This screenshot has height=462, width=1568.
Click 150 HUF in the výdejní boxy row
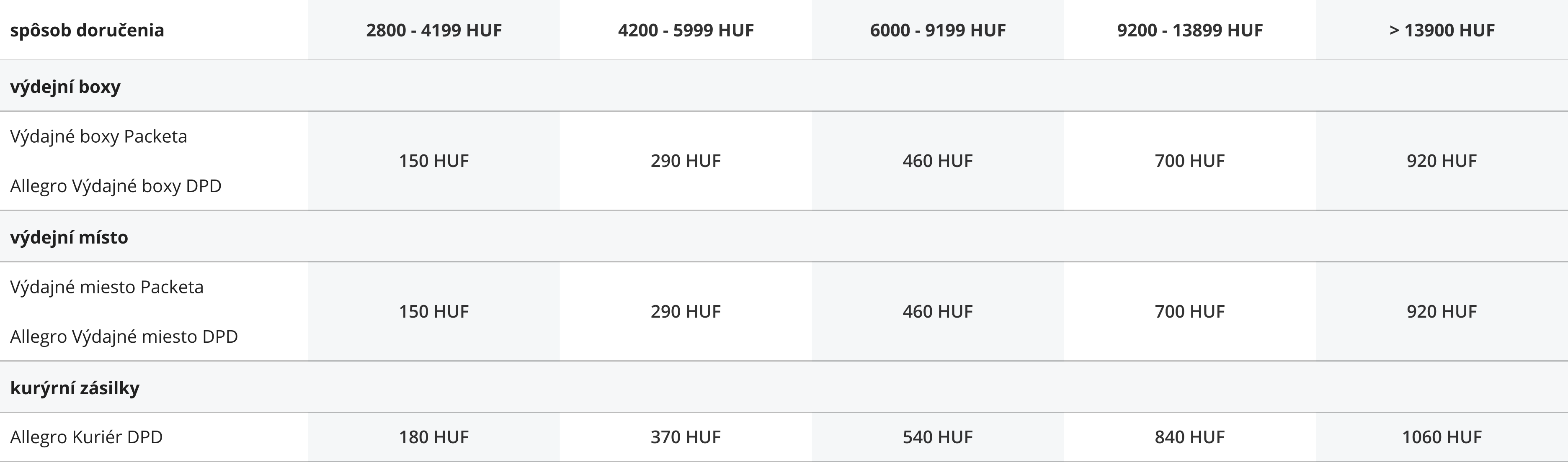point(434,161)
